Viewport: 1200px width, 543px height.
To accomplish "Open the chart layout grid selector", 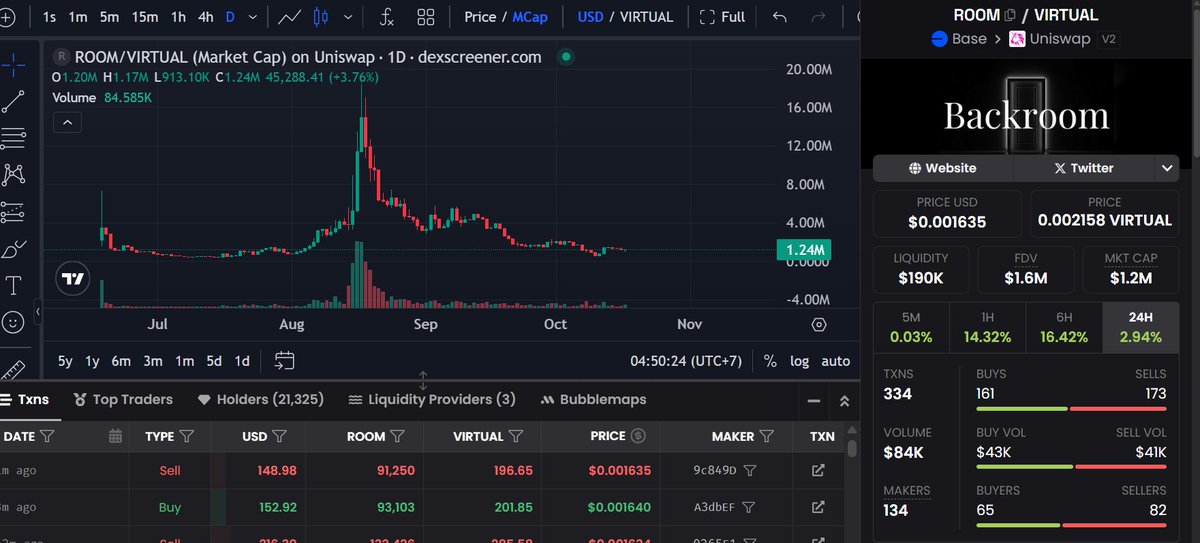I will click(x=426, y=17).
